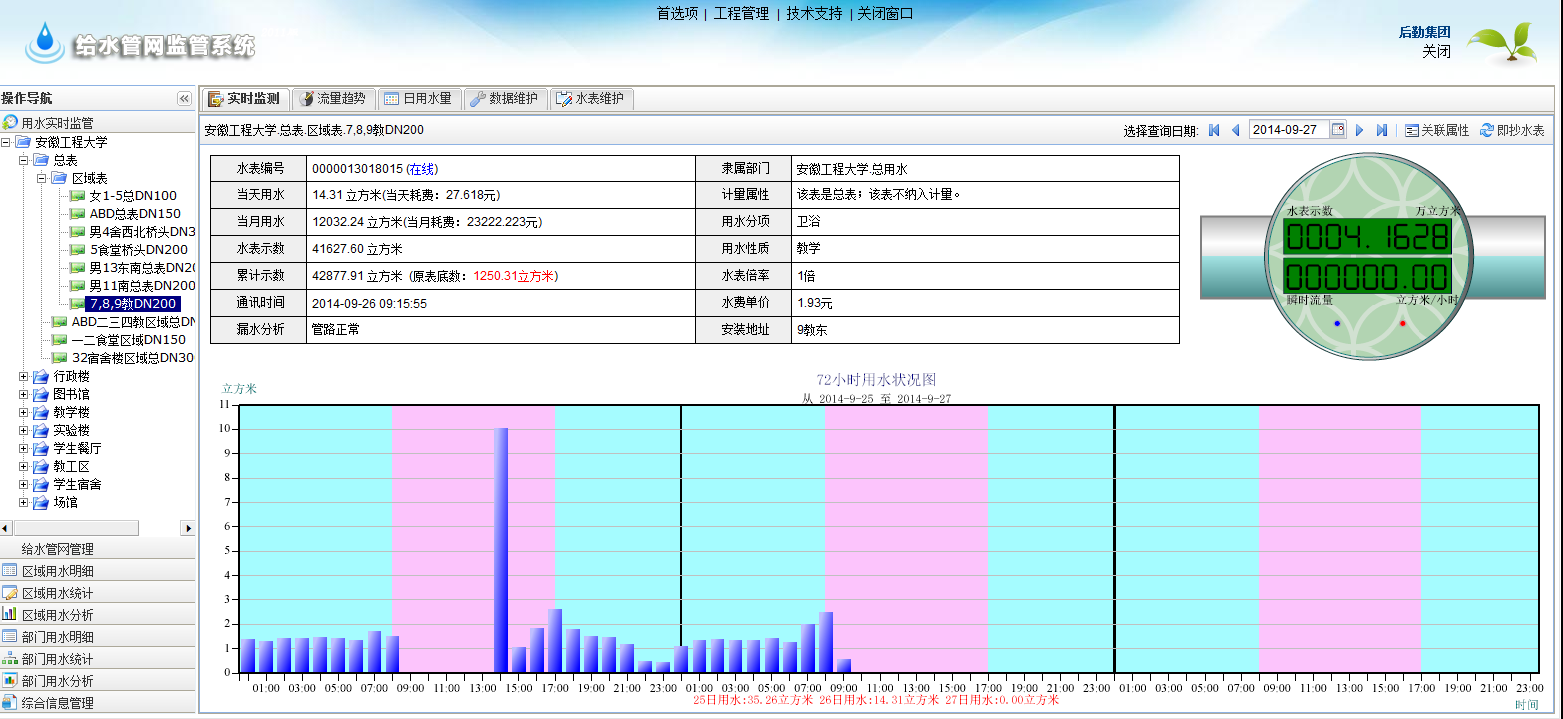
Task: Go to previous date arrow
Action: 1235,130
